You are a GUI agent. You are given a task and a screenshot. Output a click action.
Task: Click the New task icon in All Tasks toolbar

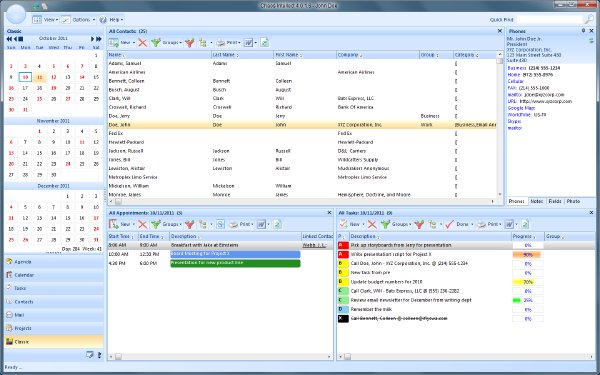[x=343, y=224]
